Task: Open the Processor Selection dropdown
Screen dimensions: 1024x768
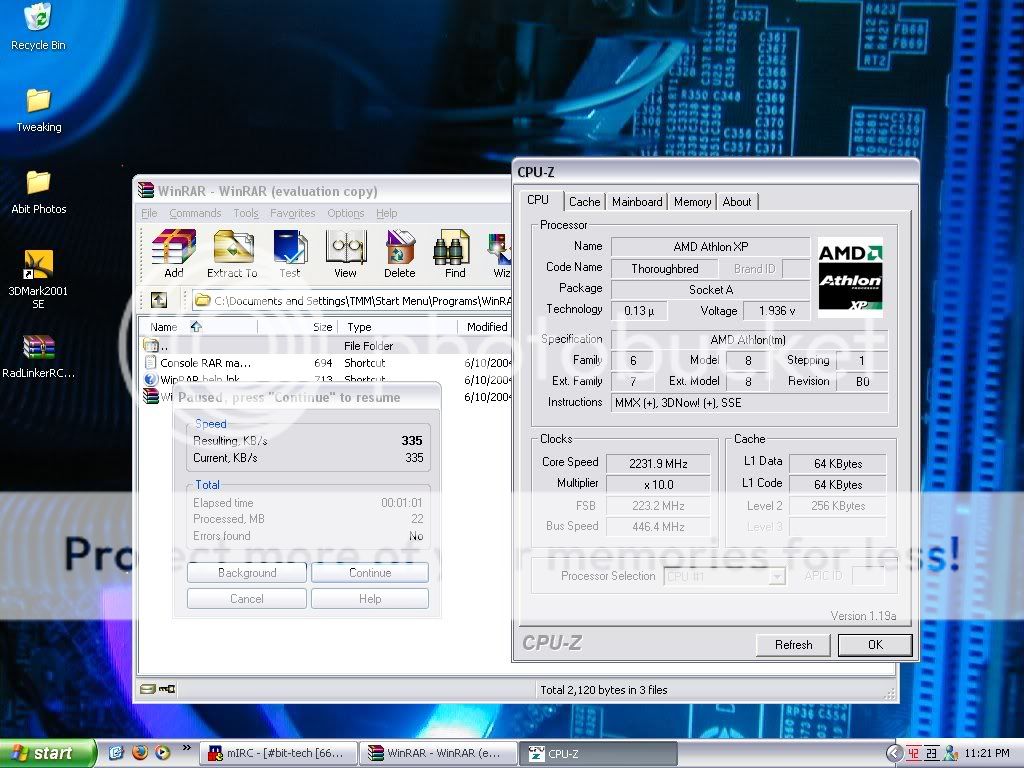Action: (776, 577)
